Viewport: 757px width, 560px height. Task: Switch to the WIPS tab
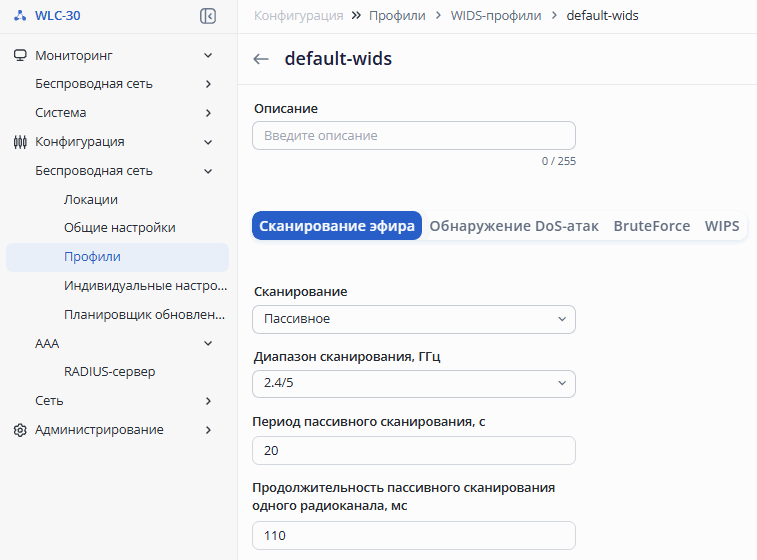[x=722, y=226]
